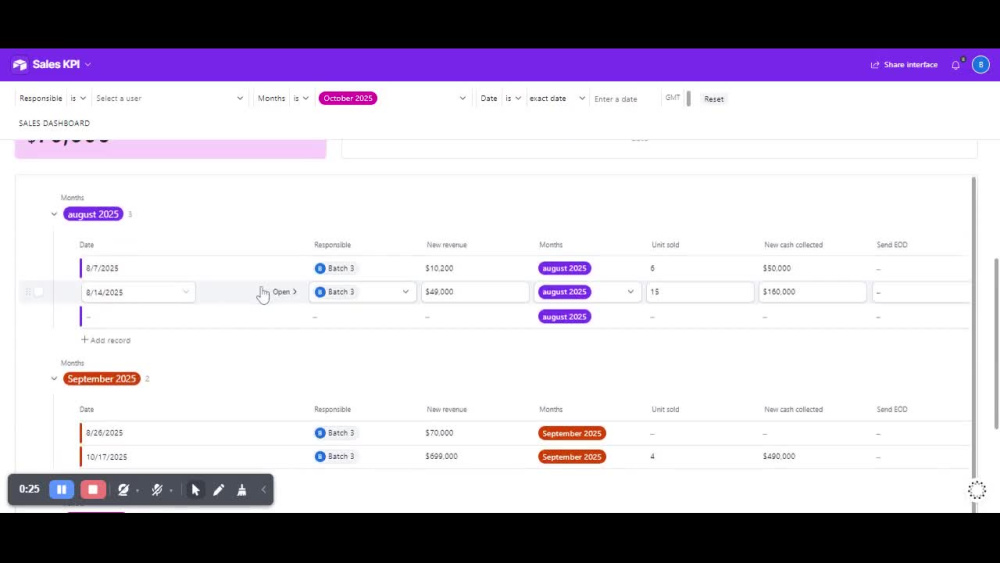Open the notifications bell

pos(956,64)
